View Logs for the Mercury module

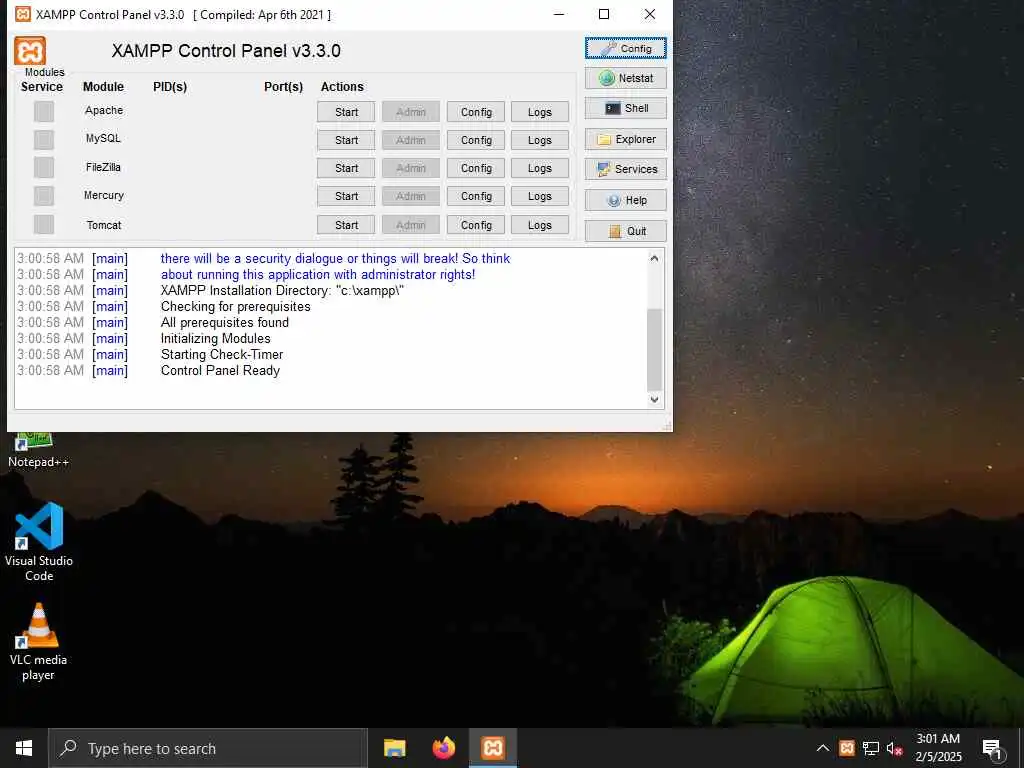coord(540,196)
